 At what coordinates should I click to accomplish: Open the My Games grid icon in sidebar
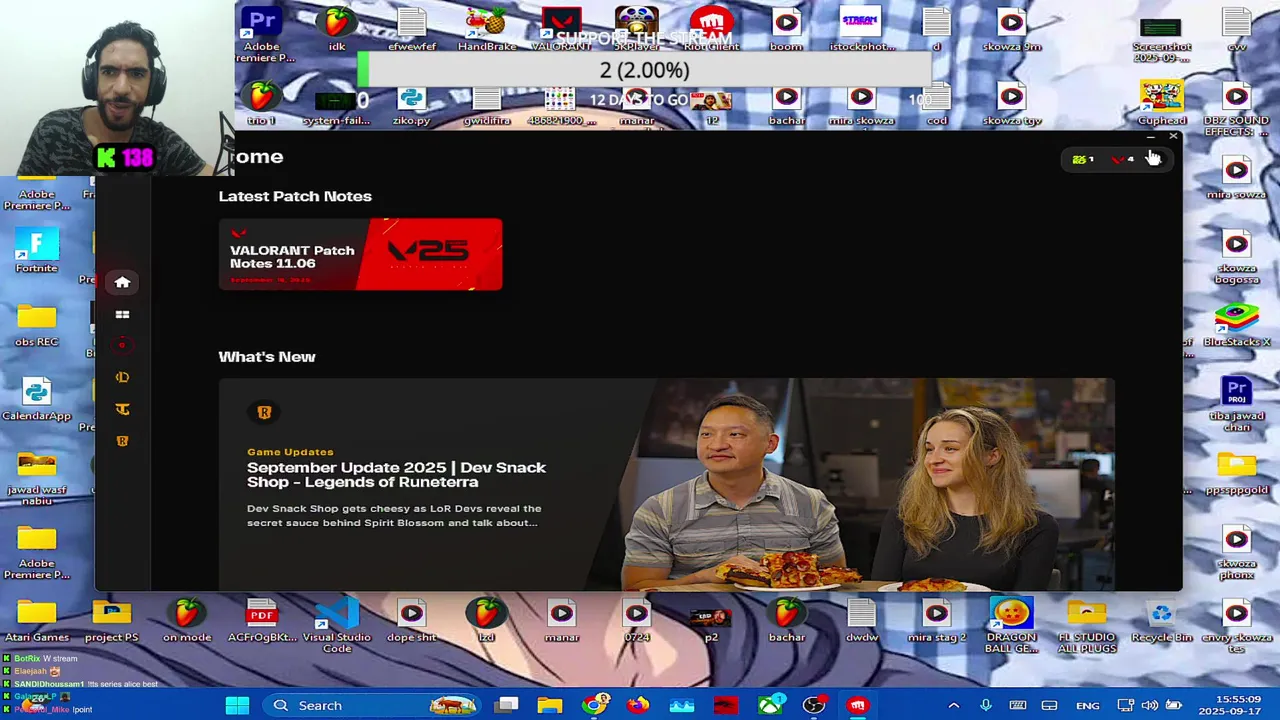(x=122, y=314)
